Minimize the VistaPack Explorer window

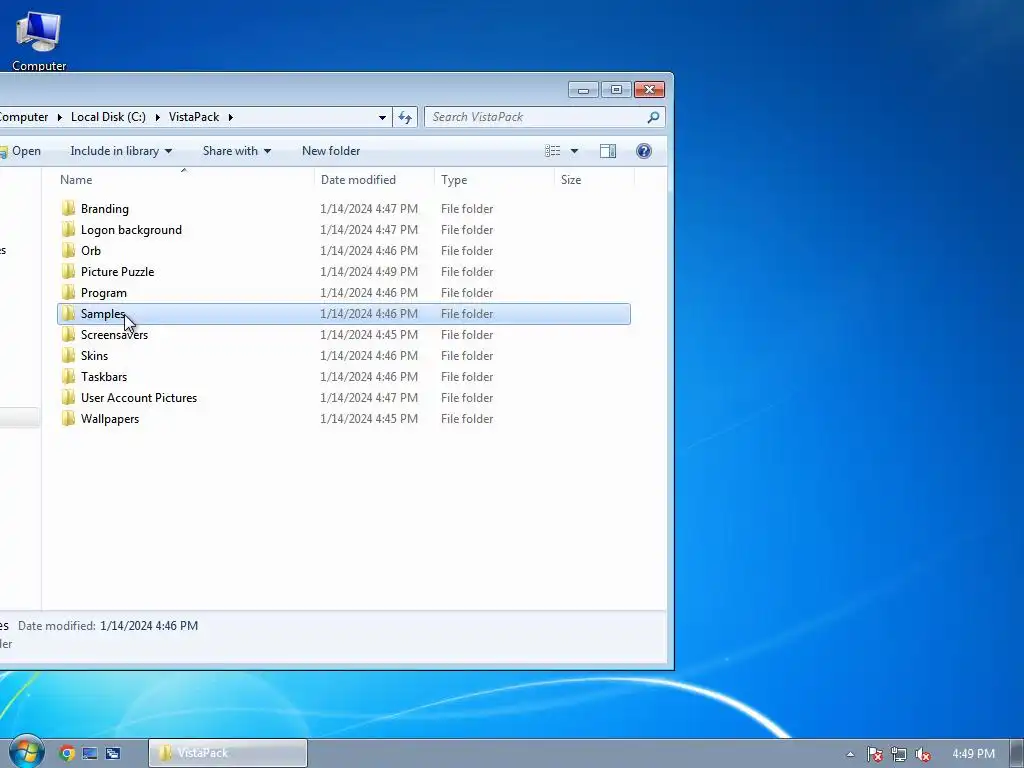[583, 89]
